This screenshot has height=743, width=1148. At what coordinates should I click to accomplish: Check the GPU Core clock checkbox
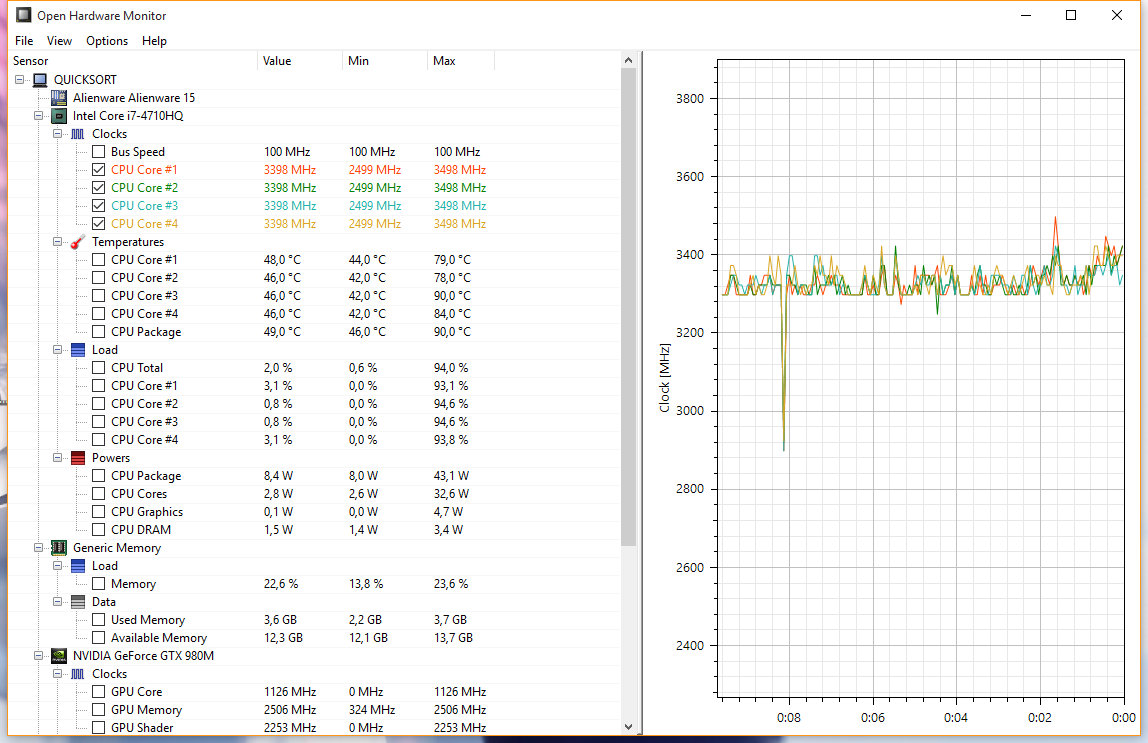(99, 692)
